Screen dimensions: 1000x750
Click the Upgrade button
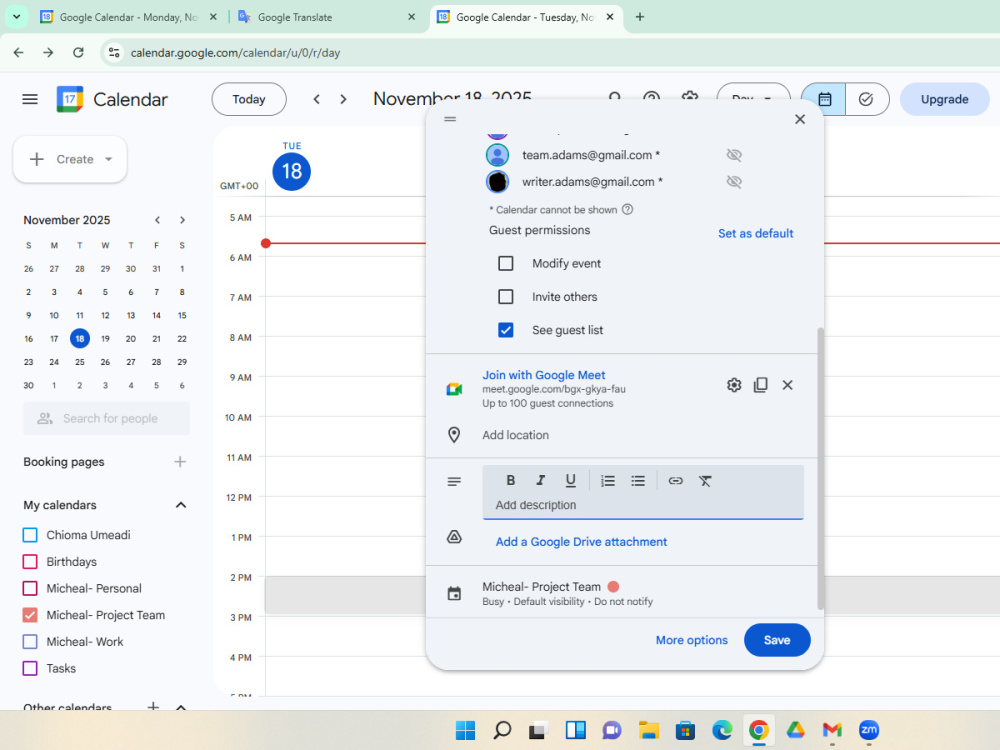[945, 99]
